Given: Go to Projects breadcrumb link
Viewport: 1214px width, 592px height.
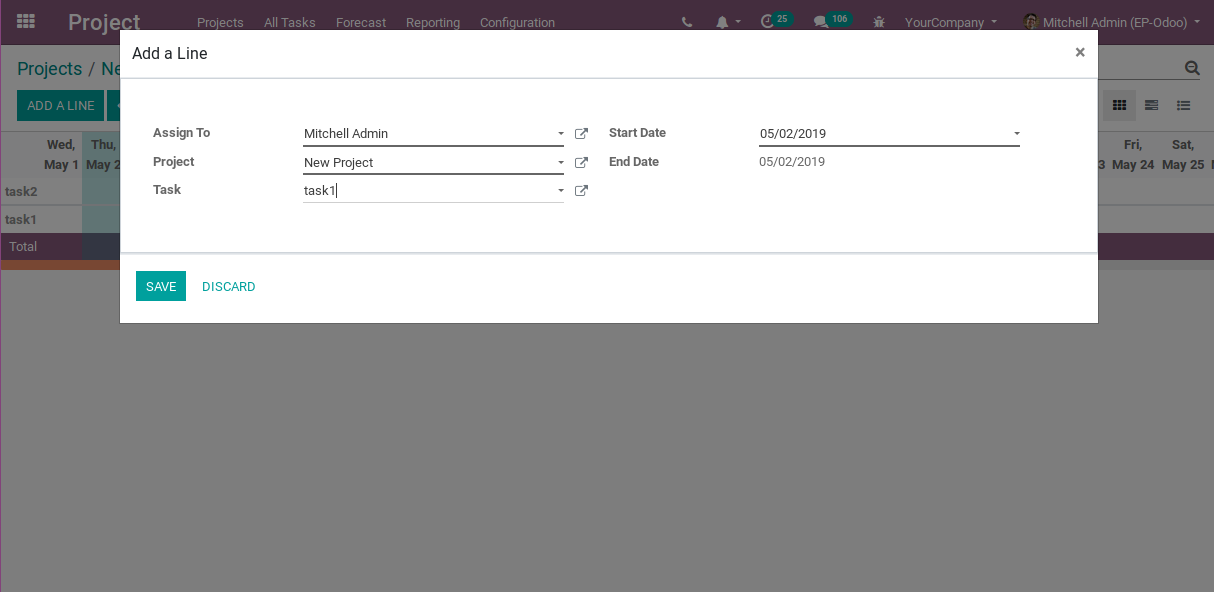Looking at the screenshot, I should 50,69.
